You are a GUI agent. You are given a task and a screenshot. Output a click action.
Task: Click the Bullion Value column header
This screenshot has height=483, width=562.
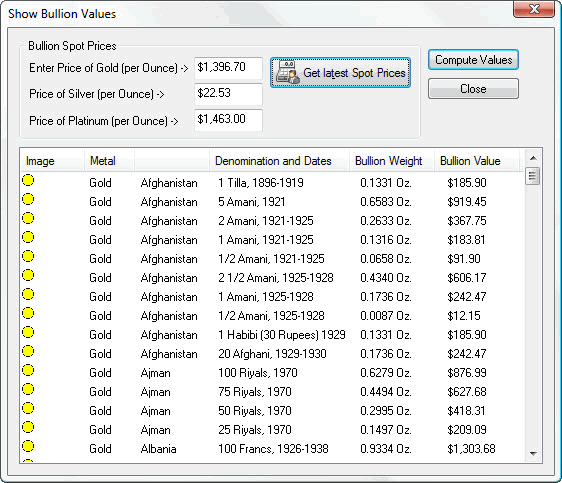tap(477, 161)
